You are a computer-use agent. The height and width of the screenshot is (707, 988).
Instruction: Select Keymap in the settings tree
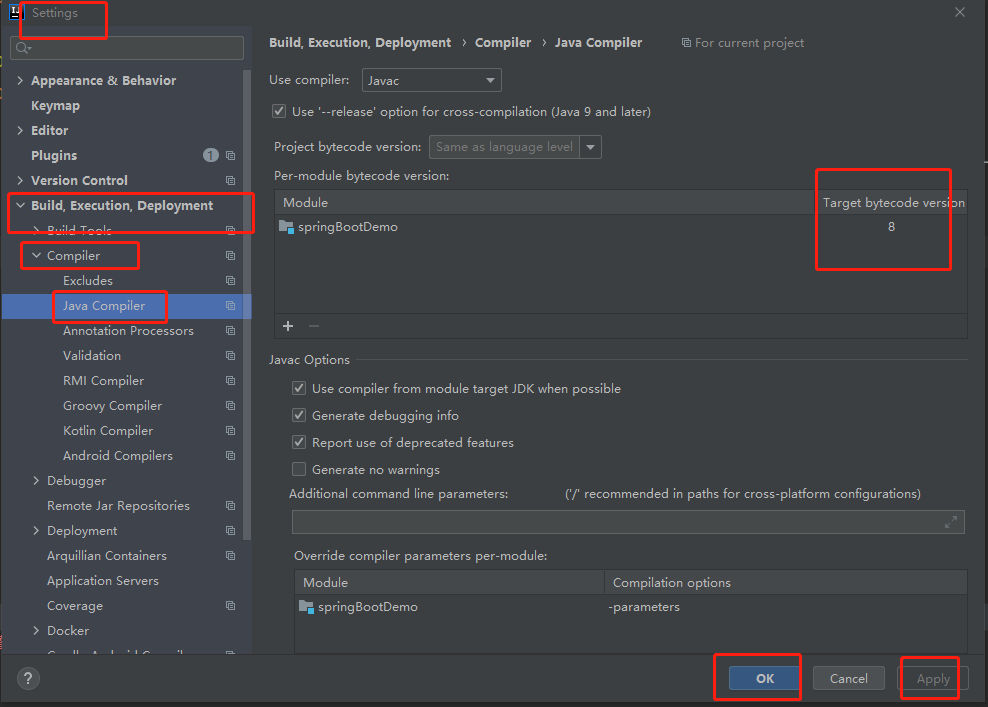55,106
